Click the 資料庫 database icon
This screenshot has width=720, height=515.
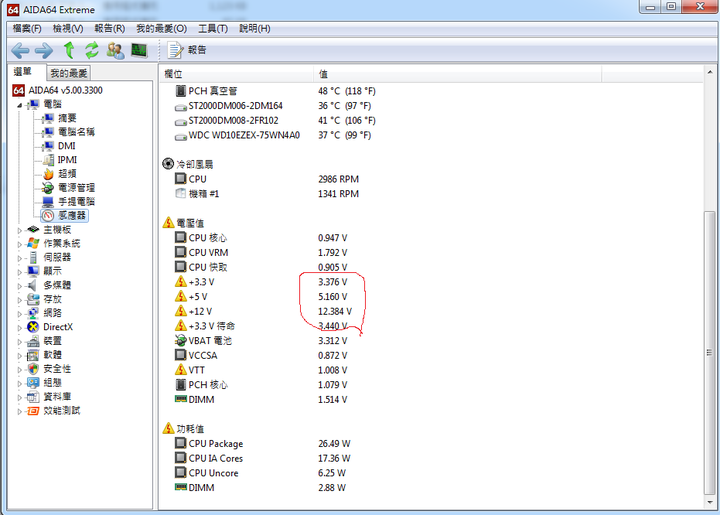(33, 397)
